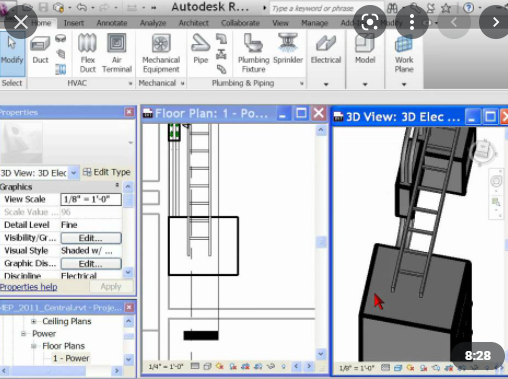Image resolution: width=508 pixels, height=379 pixels.
Task: Open the 3D View type selector dropdown
Action: 74,173
